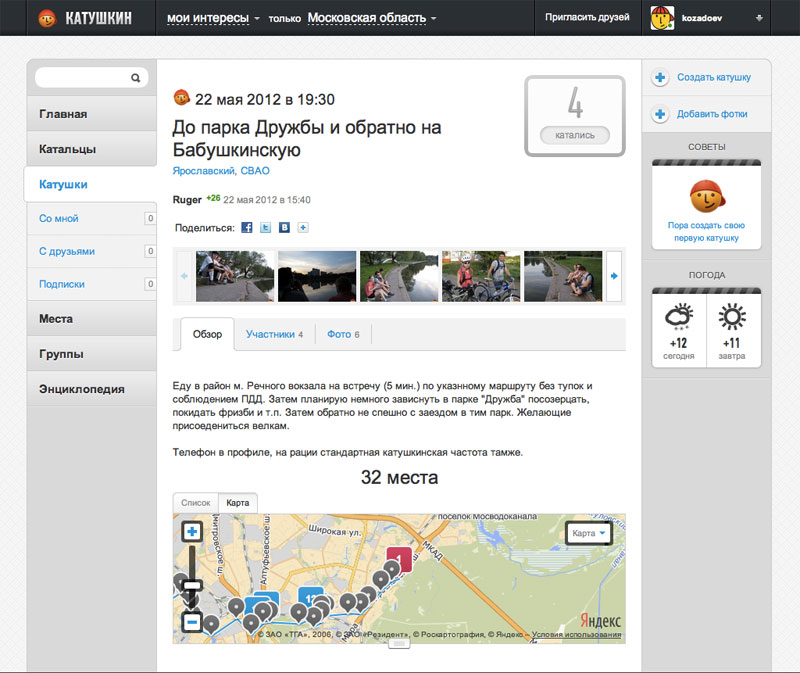The width and height of the screenshot is (800, 673).
Task: Switch to the Обзор tab
Action: [207, 334]
